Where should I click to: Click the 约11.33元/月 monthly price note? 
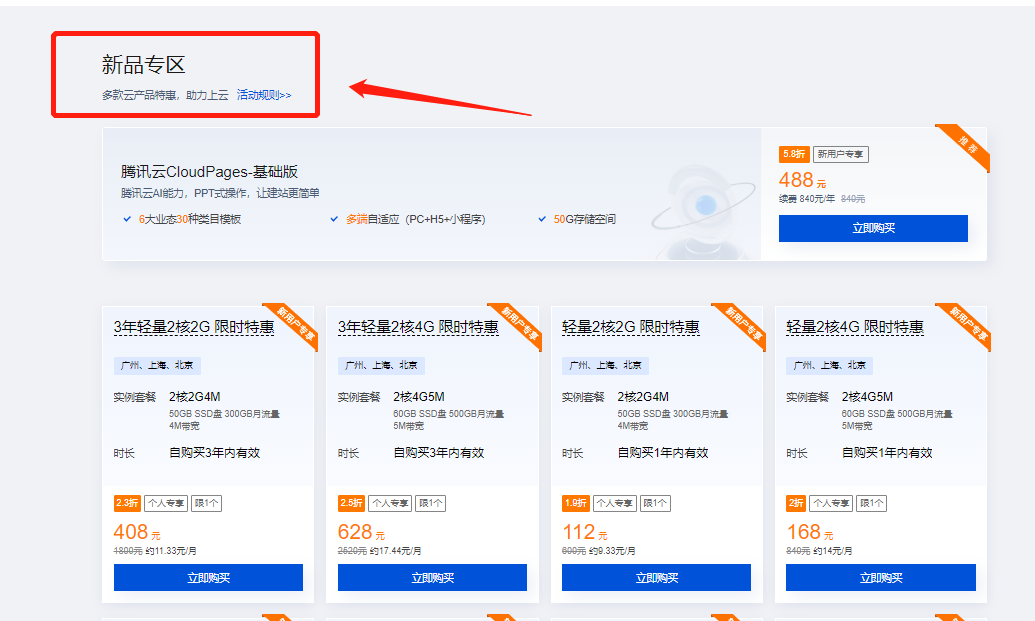point(171,551)
